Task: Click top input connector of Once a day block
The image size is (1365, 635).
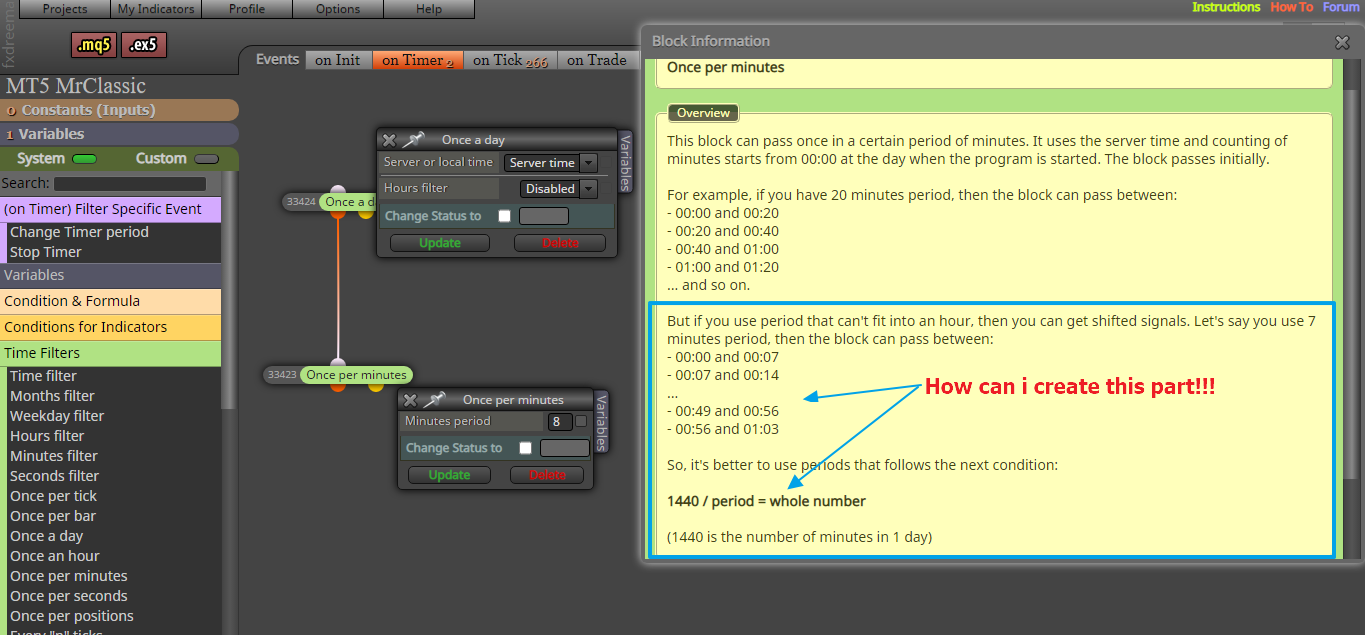Action: (338, 190)
